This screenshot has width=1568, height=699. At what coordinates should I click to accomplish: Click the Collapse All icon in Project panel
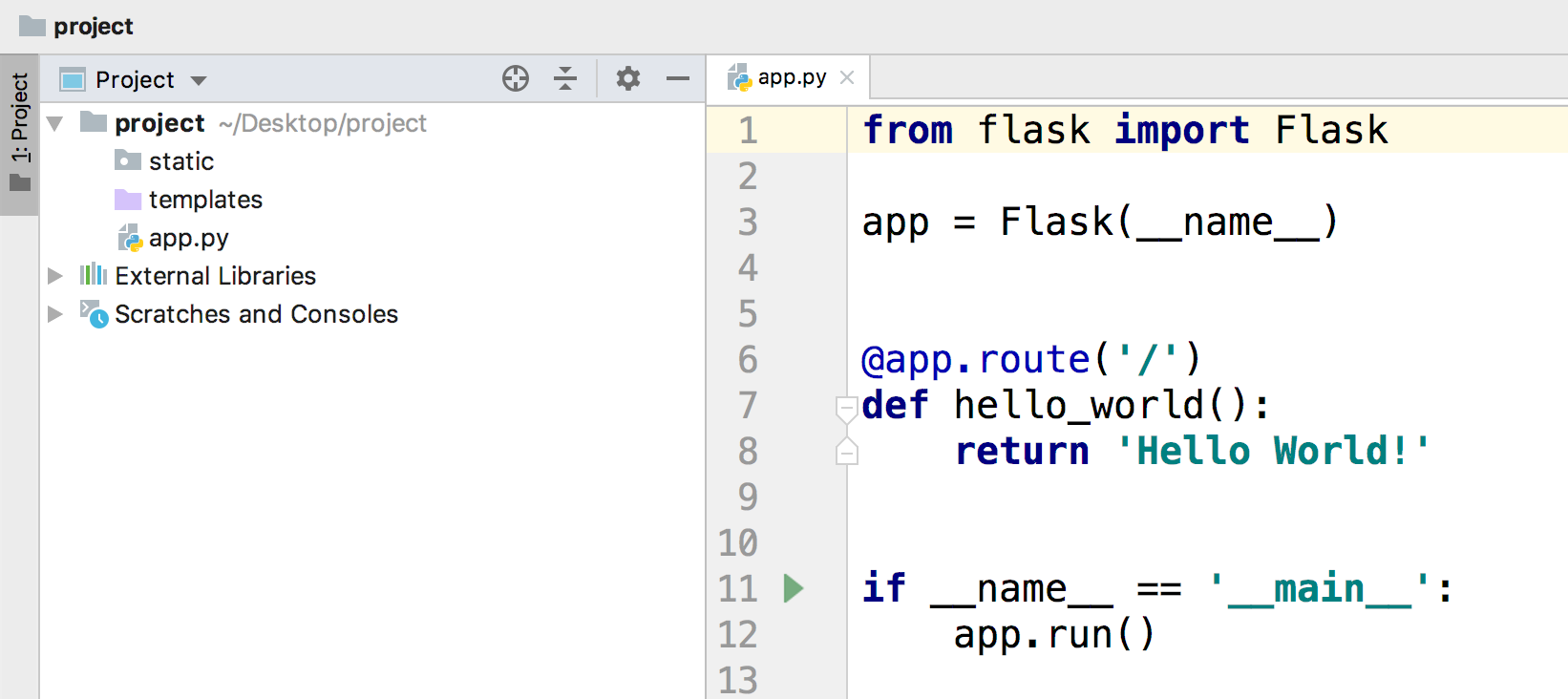click(x=565, y=78)
